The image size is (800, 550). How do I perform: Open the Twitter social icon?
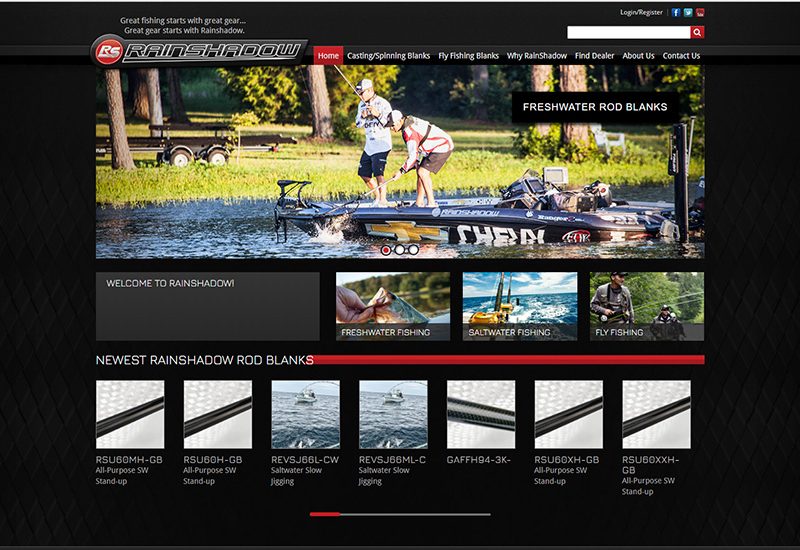click(x=688, y=12)
